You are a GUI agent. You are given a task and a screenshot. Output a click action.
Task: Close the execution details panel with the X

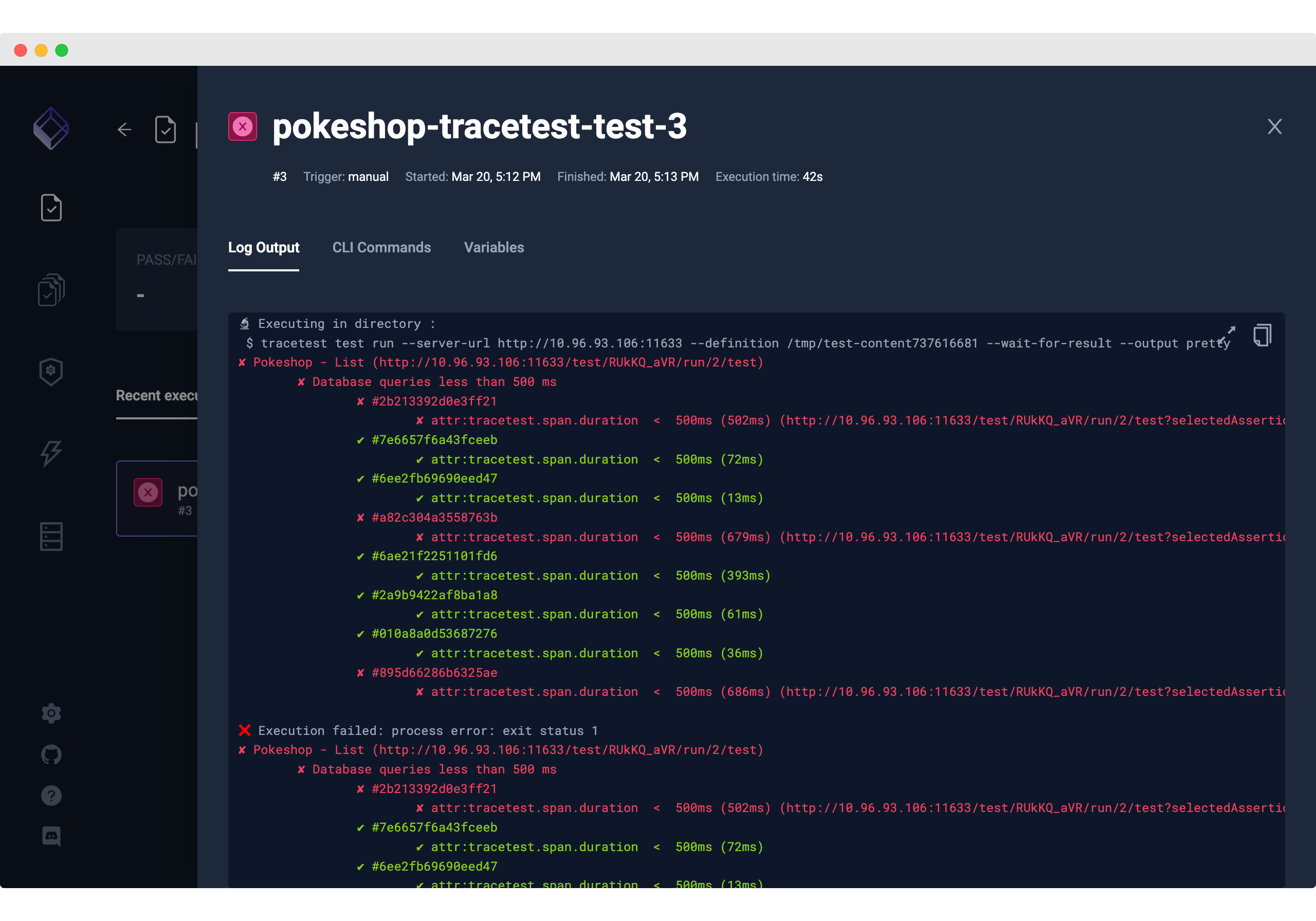point(1275,126)
